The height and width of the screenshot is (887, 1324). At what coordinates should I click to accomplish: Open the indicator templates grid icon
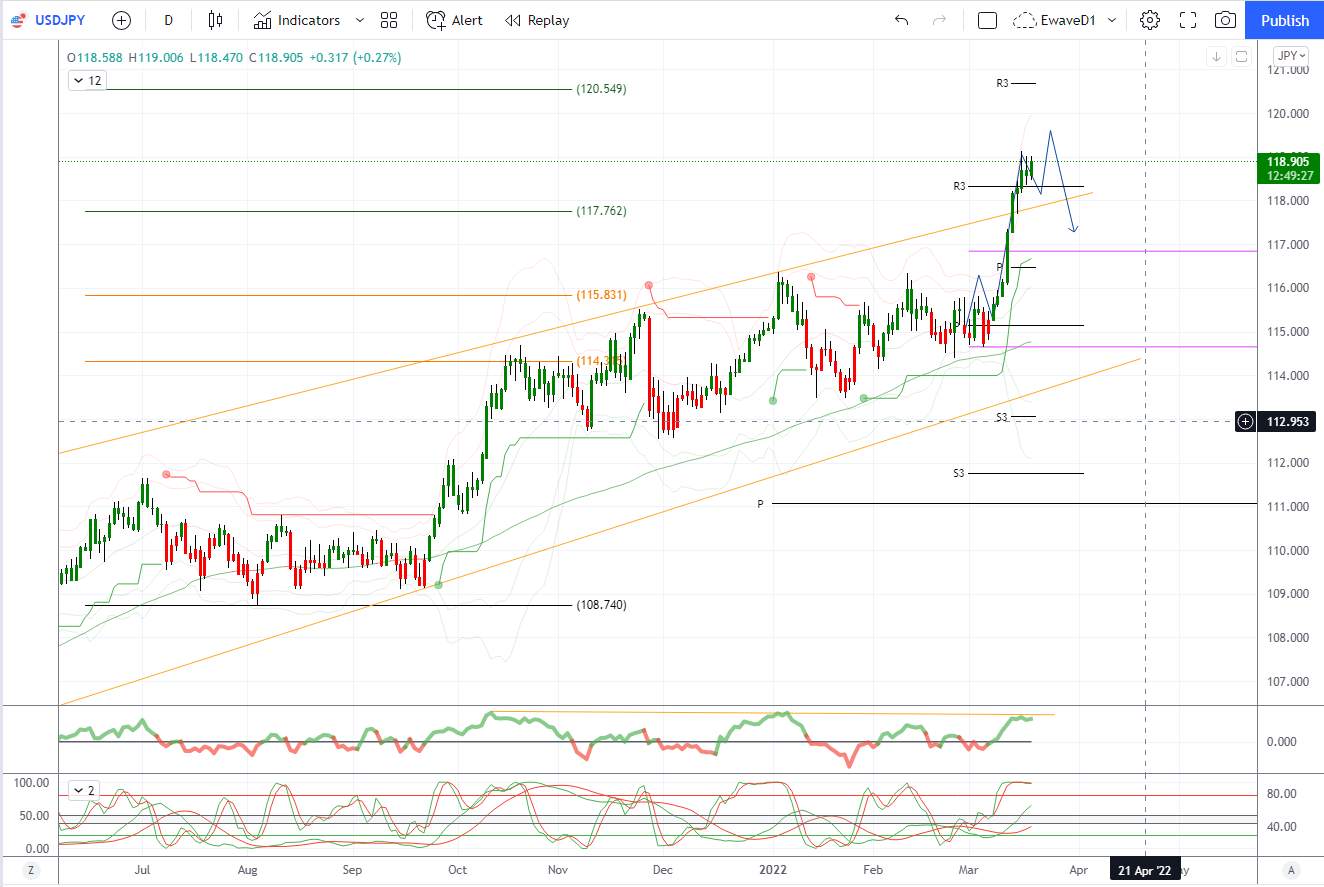click(389, 20)
